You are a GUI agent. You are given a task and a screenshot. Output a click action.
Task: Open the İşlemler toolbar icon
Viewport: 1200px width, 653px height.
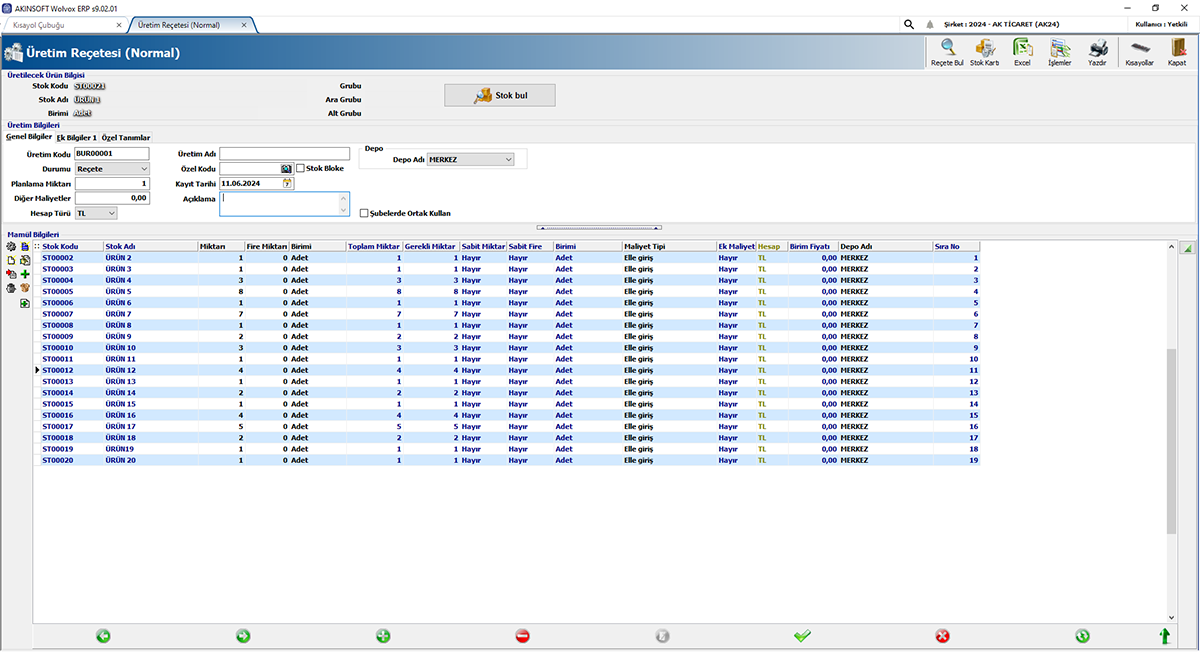(1061, 52)
